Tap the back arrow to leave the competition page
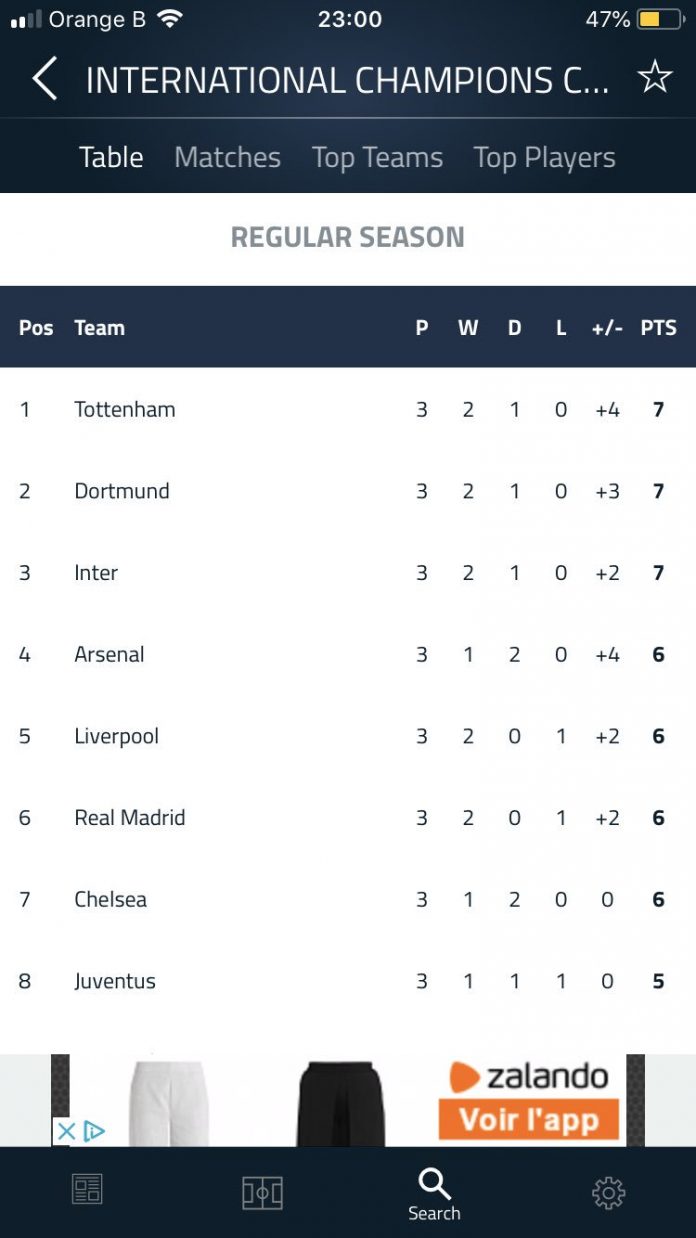This screenshot has width=696, height=1238. tap(42, 77)
